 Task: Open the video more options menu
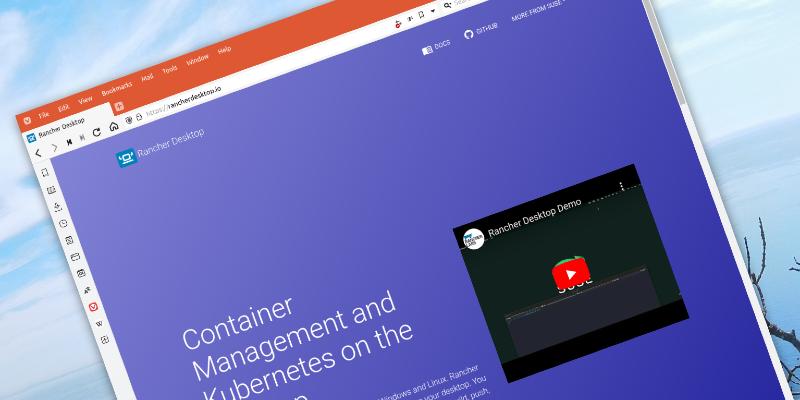(x=620, y=187)
